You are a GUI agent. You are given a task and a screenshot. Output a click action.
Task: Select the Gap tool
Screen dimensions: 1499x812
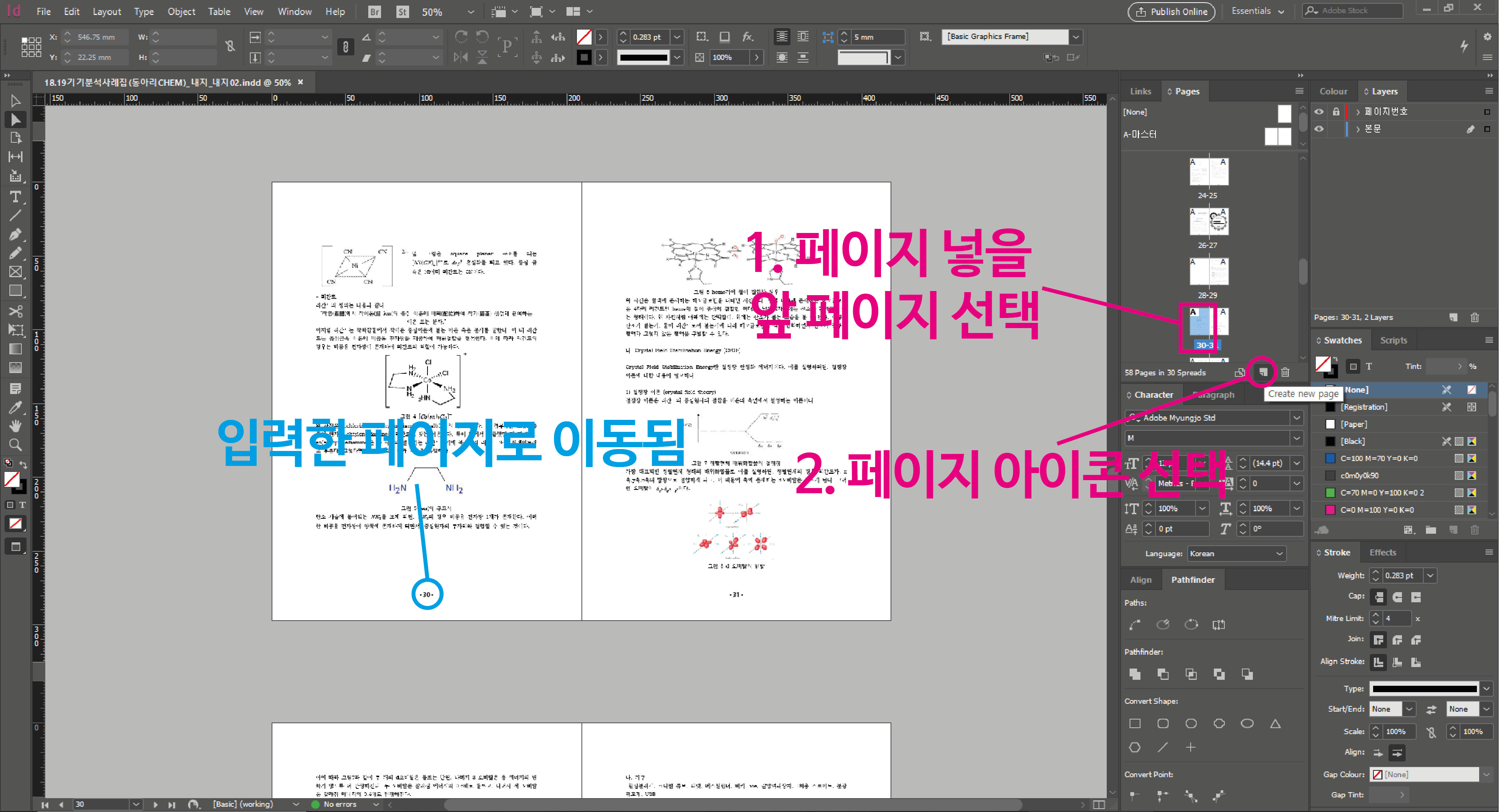[15, 157]
